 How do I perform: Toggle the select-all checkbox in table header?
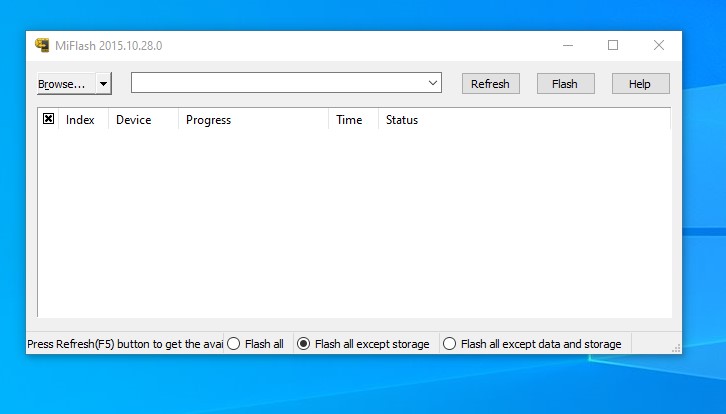48,119
